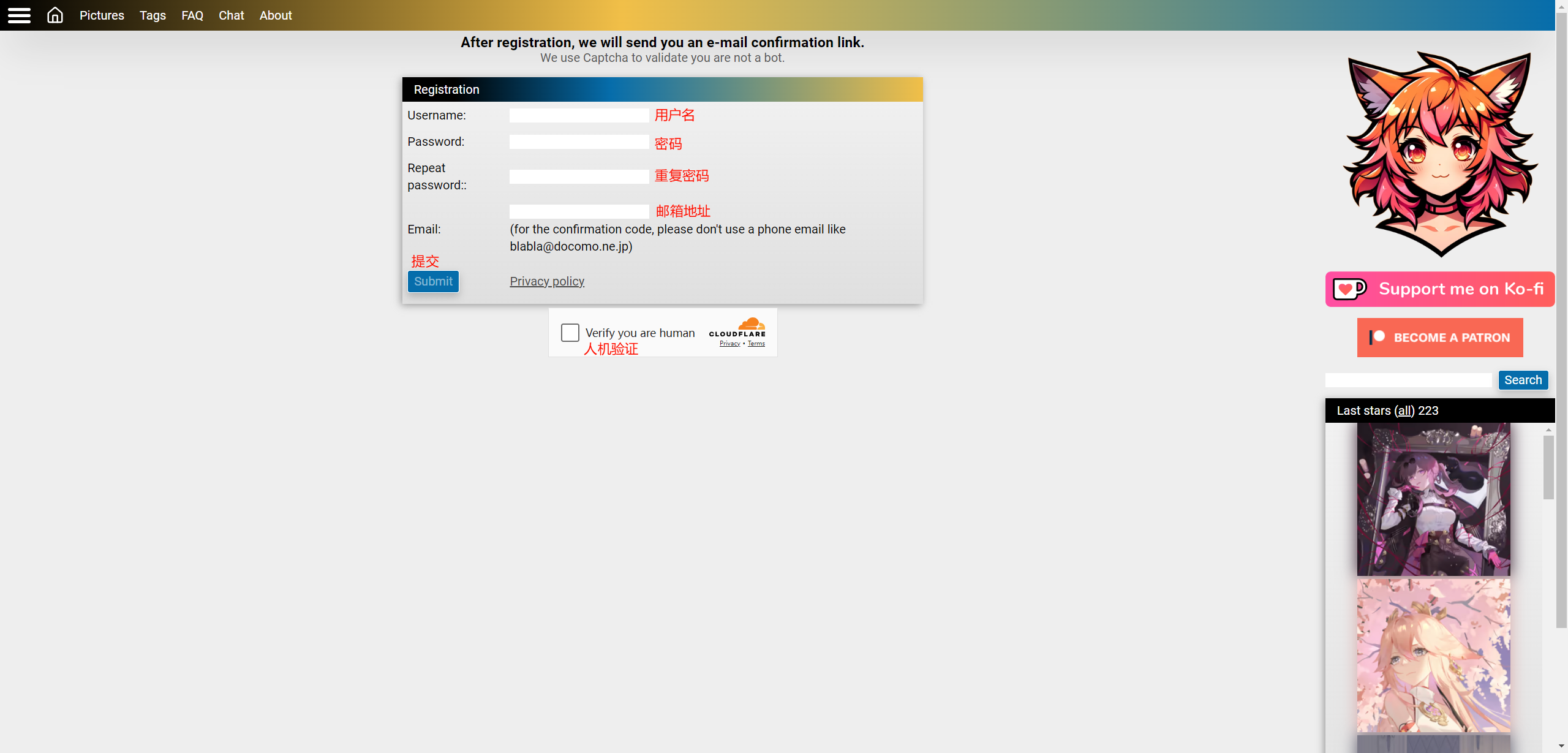Open the About page
1568x753 pixels.
pyautogui.click(x=276, y=15)
